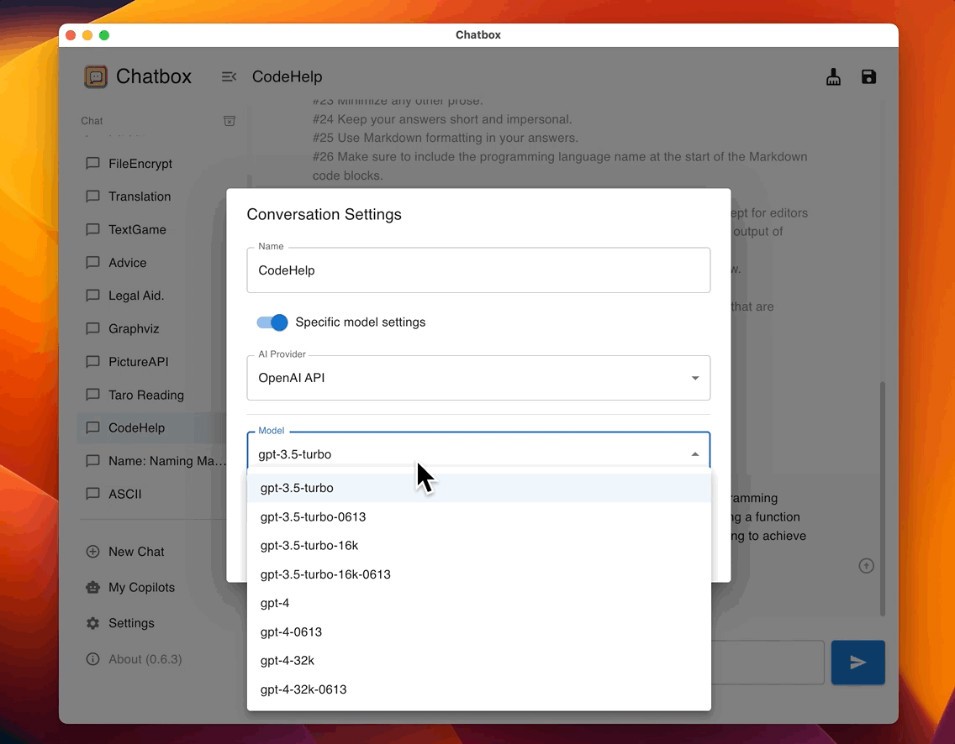Click the clean conversation broom icon
This screenshot has width=955, height=744.
(x=833, y=77)
